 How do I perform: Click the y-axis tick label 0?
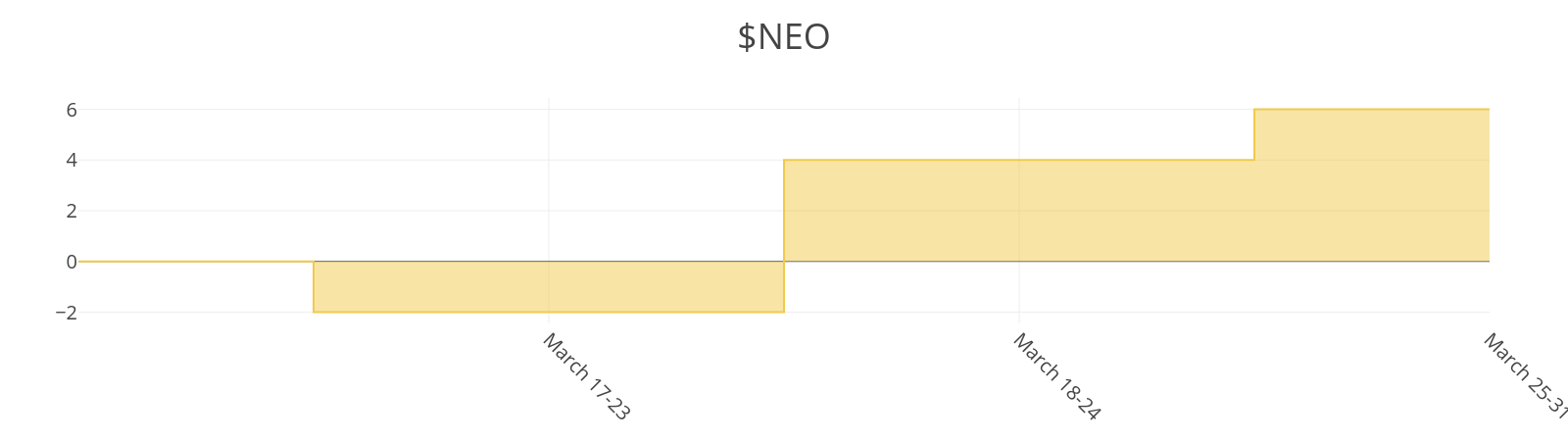coord(72,262)
